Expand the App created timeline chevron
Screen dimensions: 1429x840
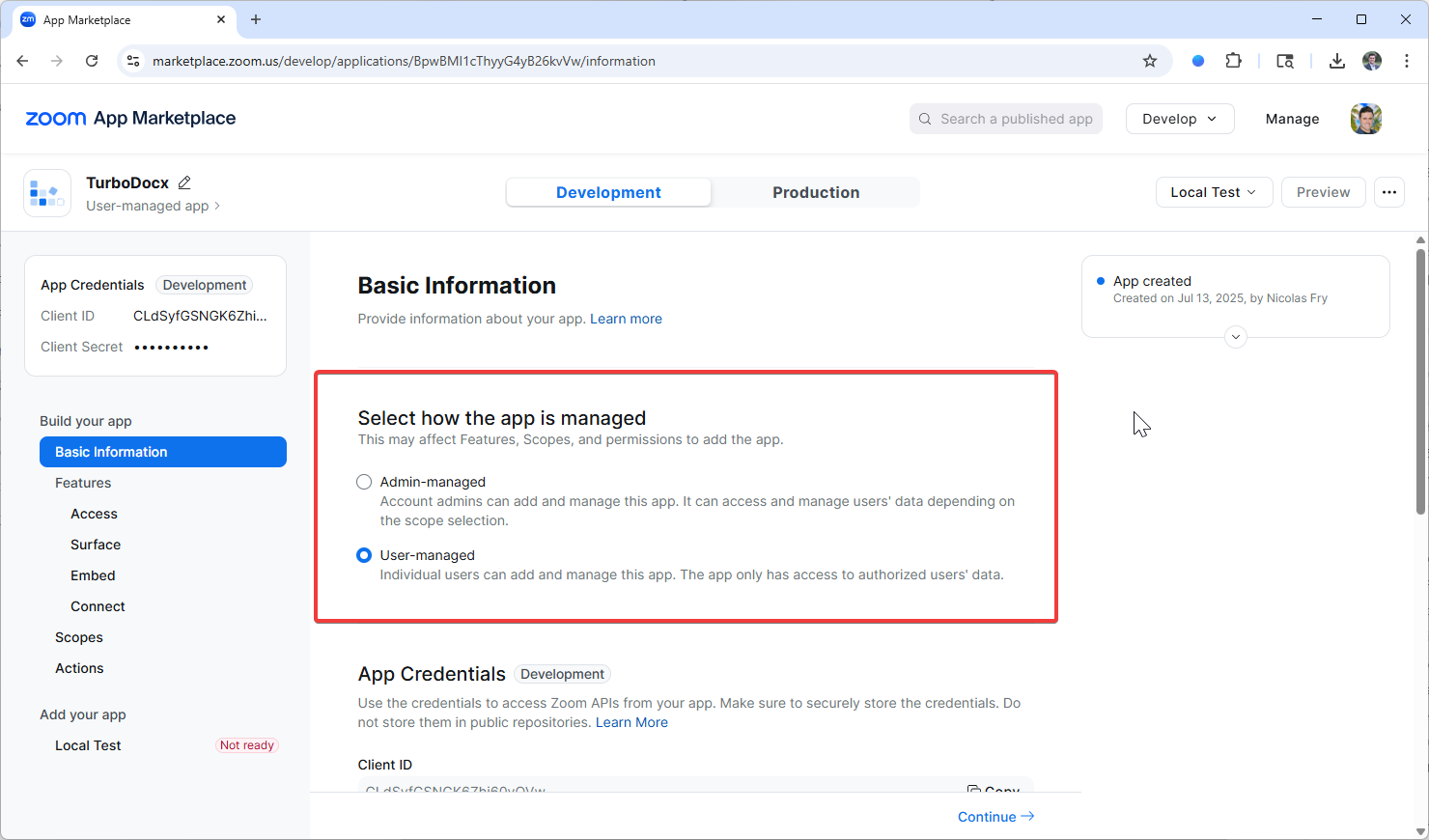[1236, 337]
